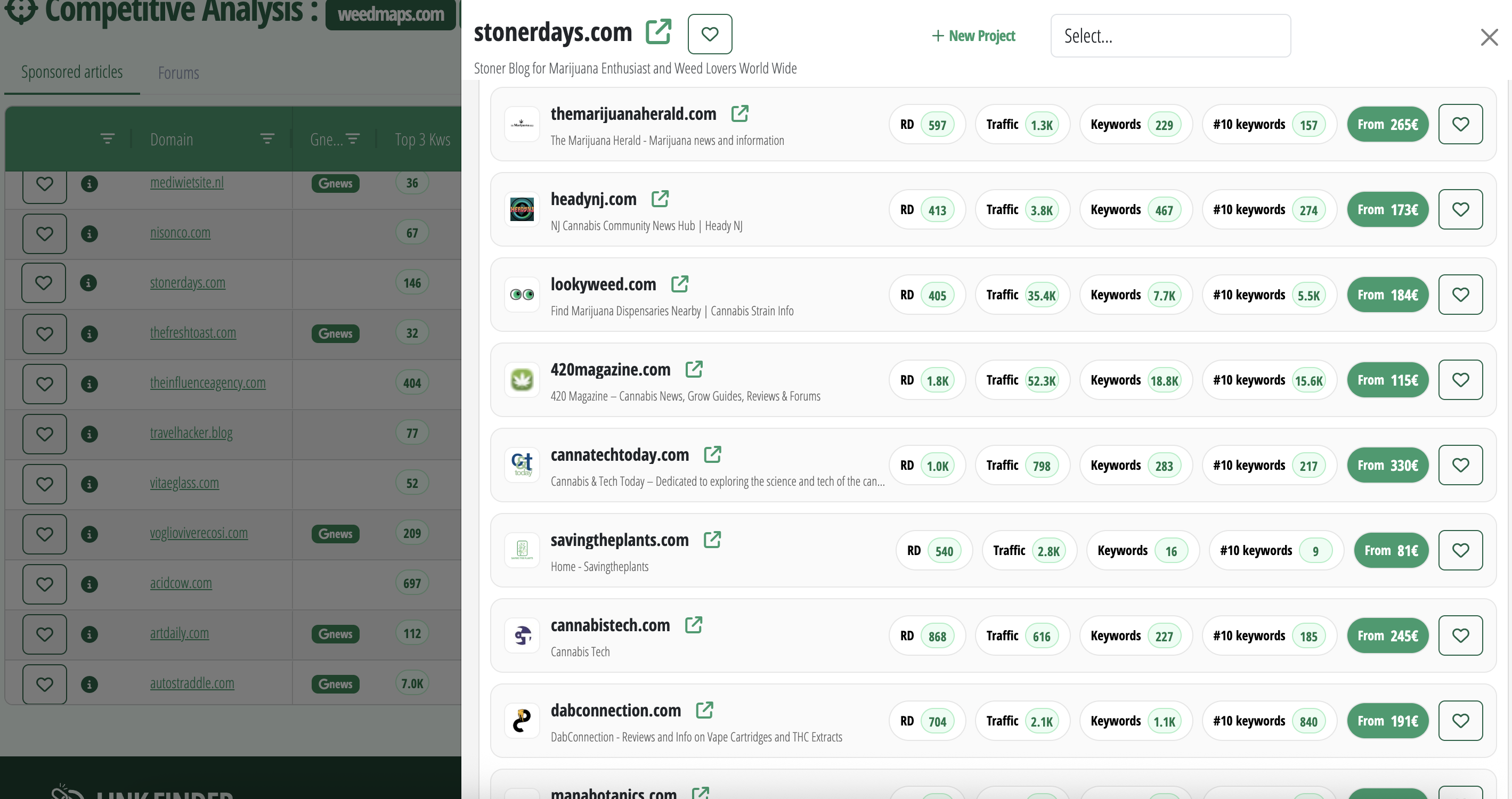Viewport: 1512px width, 799px height.
Task: Show info for nisonco.com
Action: [x=89, y=233]
